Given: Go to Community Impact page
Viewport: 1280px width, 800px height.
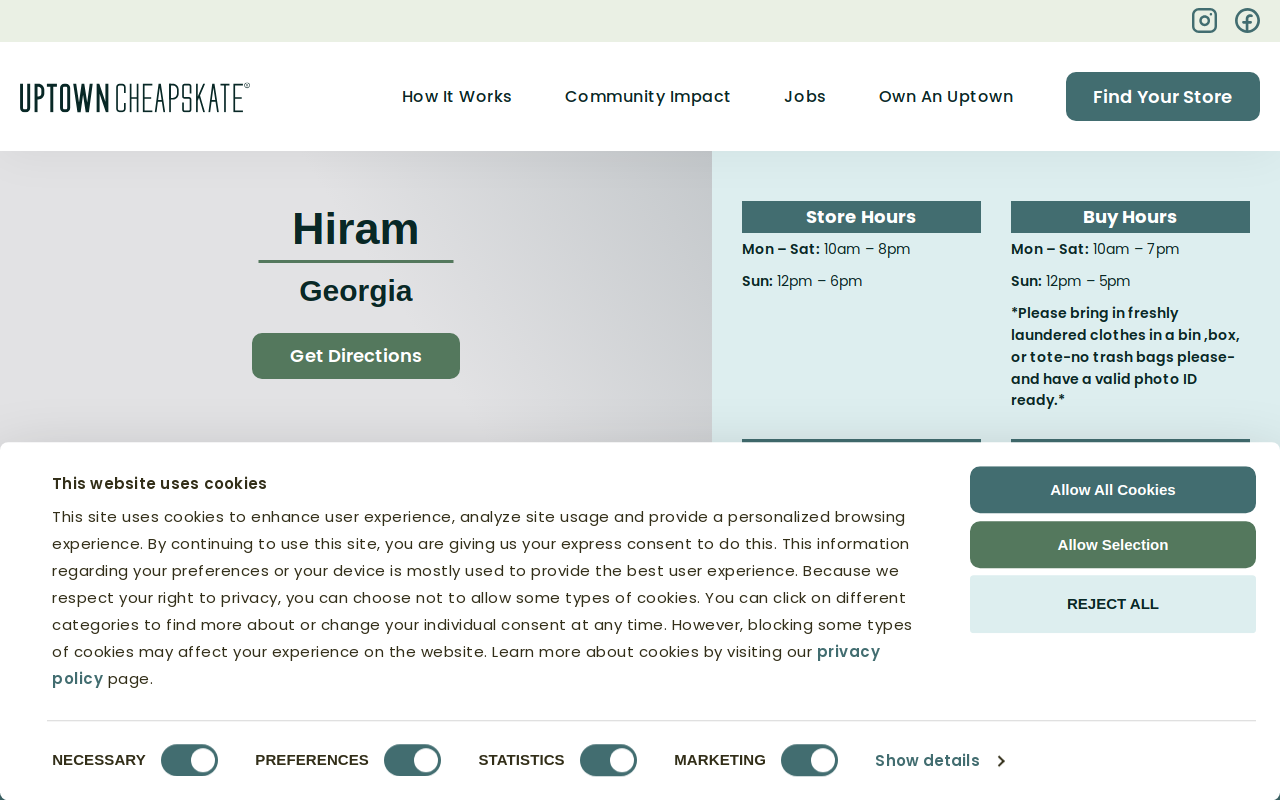Looking at the screenshot, I should pos(648,97).
